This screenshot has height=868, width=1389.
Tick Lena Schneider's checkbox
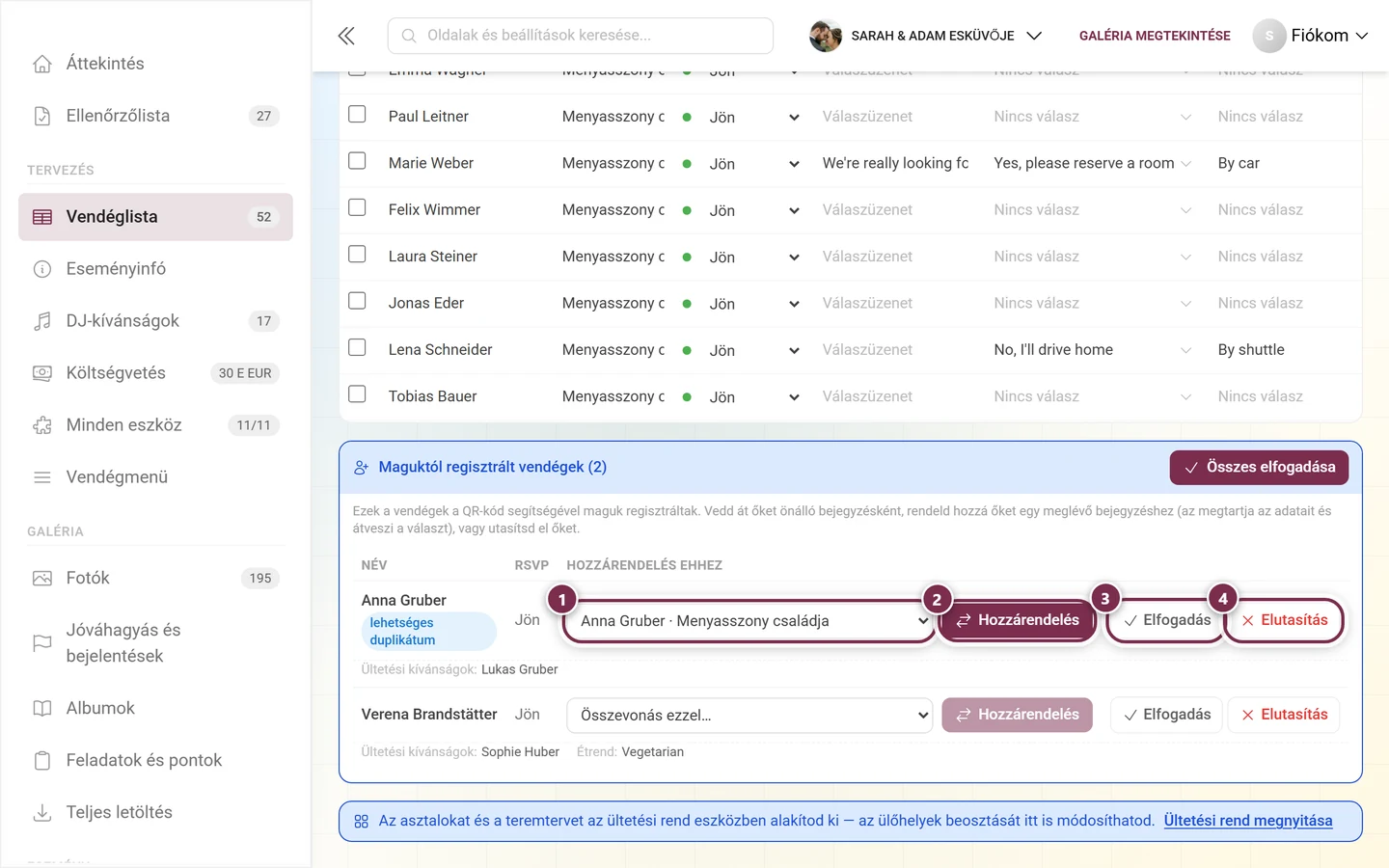click(357, 347)
